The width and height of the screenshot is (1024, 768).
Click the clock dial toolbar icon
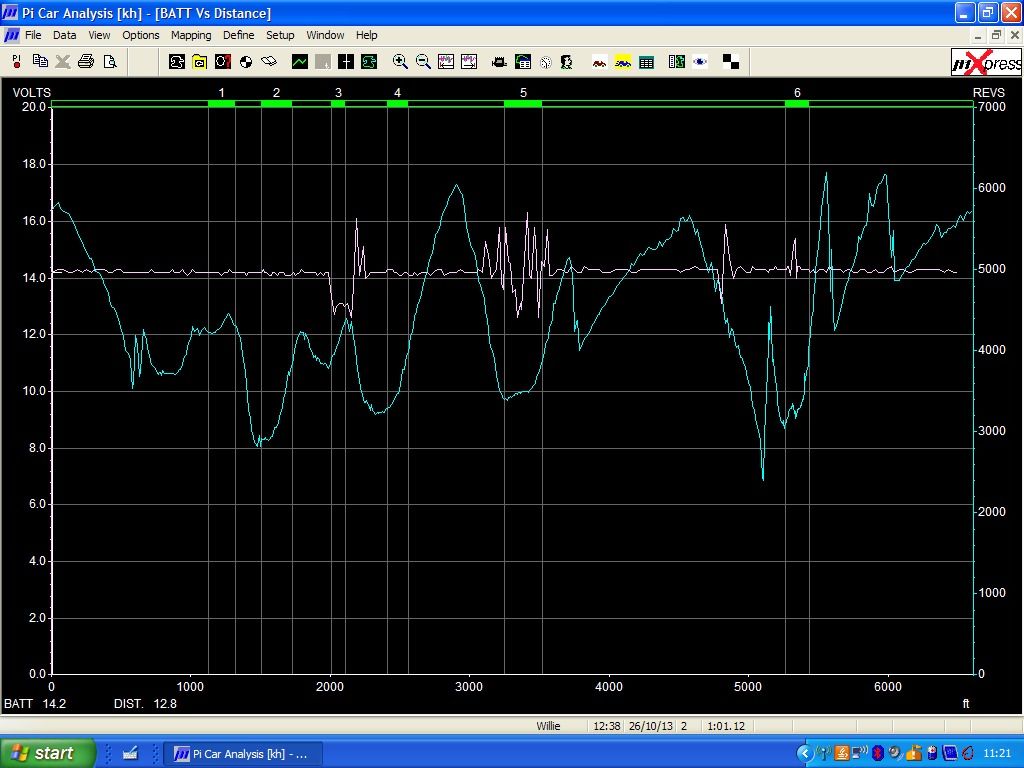[x=546, y=61]
